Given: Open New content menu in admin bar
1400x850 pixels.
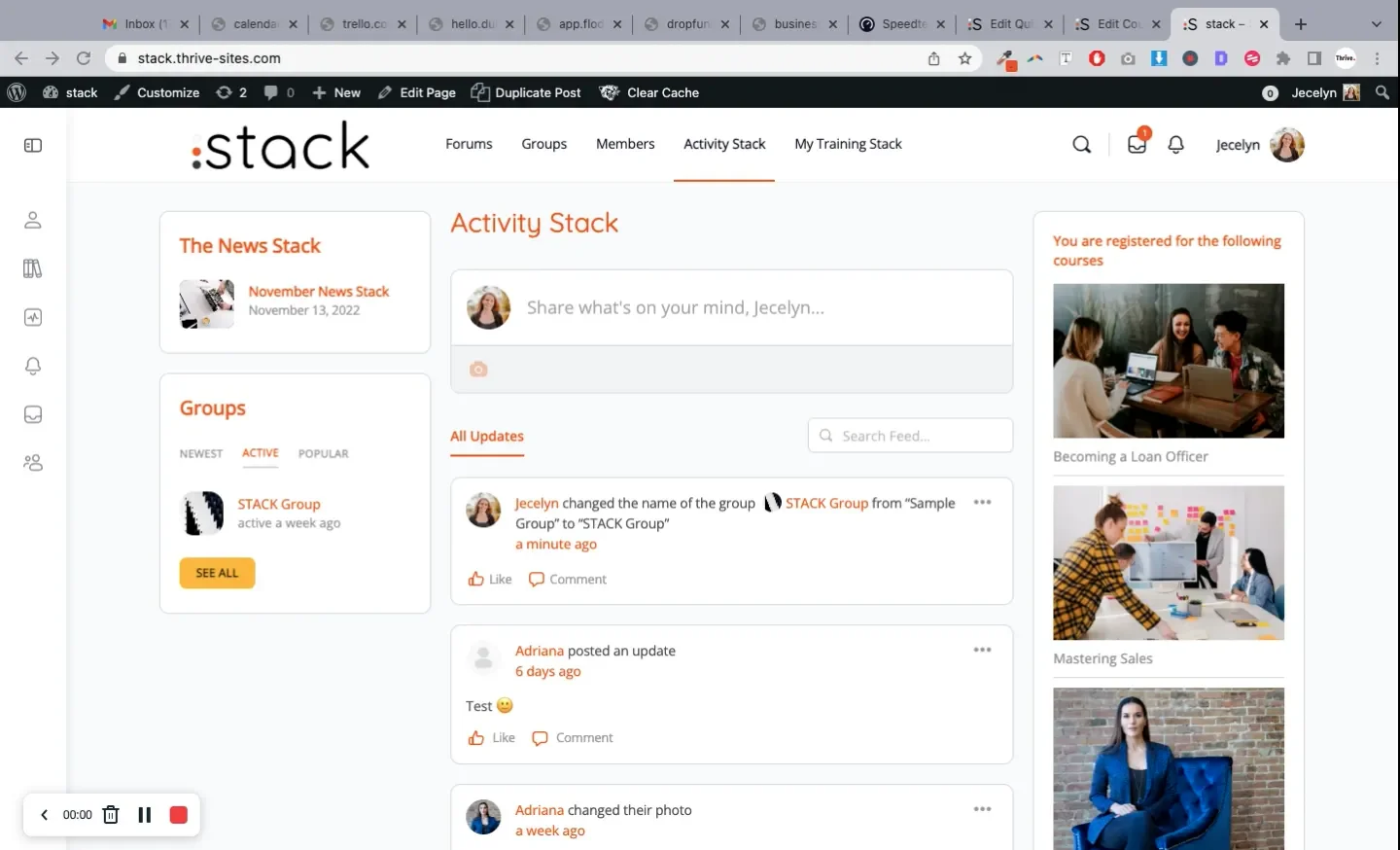Looking at the screenshot, I should click(336, 92).
